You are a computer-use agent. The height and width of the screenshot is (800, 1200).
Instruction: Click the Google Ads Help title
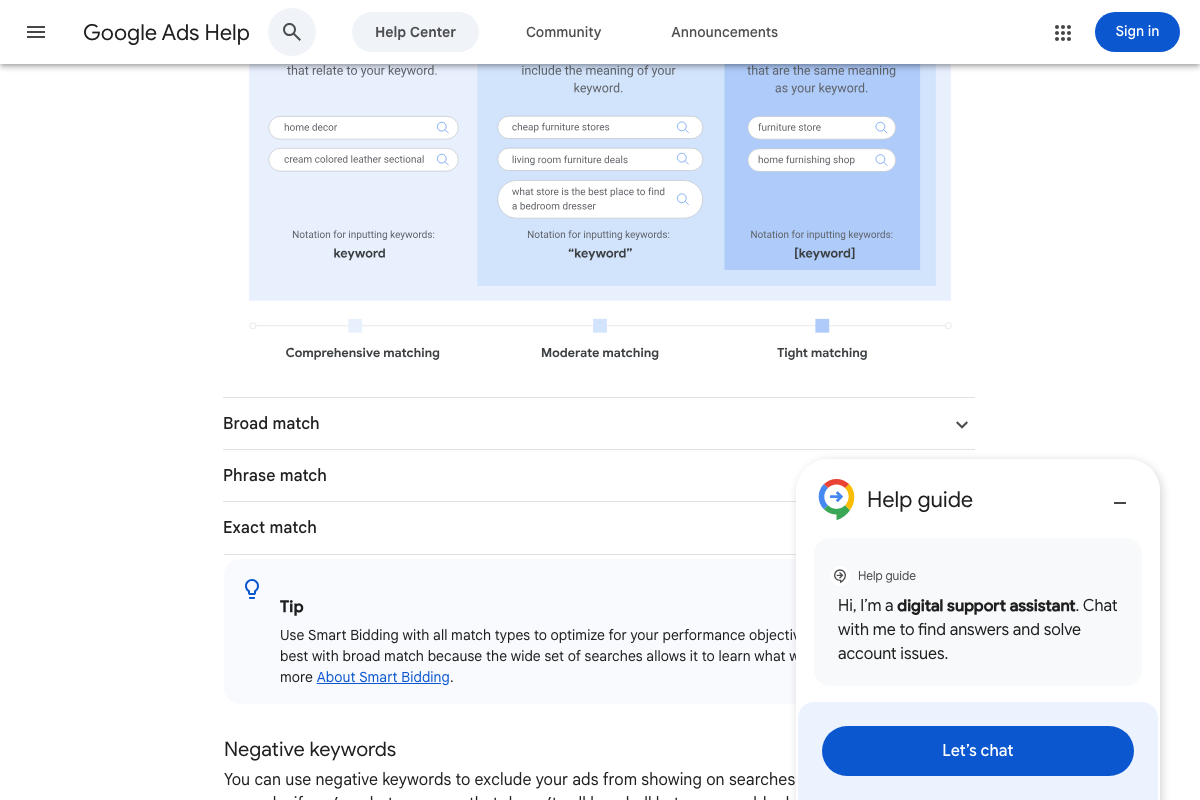(x=166, y=32)
